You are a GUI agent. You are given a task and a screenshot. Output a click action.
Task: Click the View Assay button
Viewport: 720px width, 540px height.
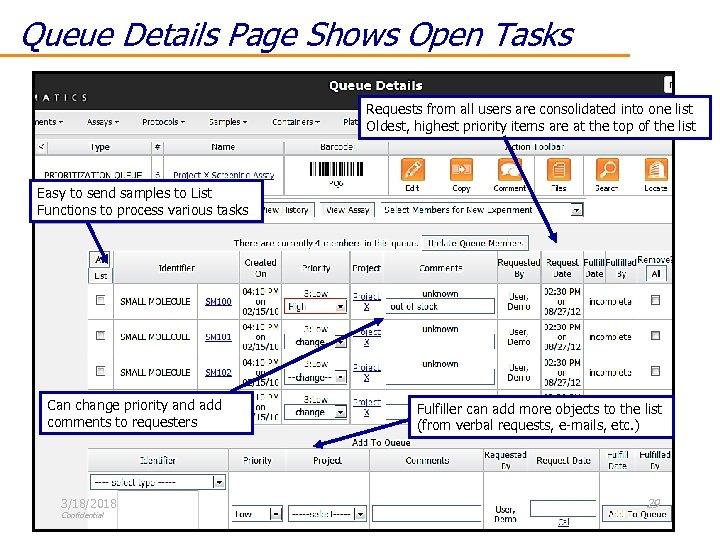348,210
